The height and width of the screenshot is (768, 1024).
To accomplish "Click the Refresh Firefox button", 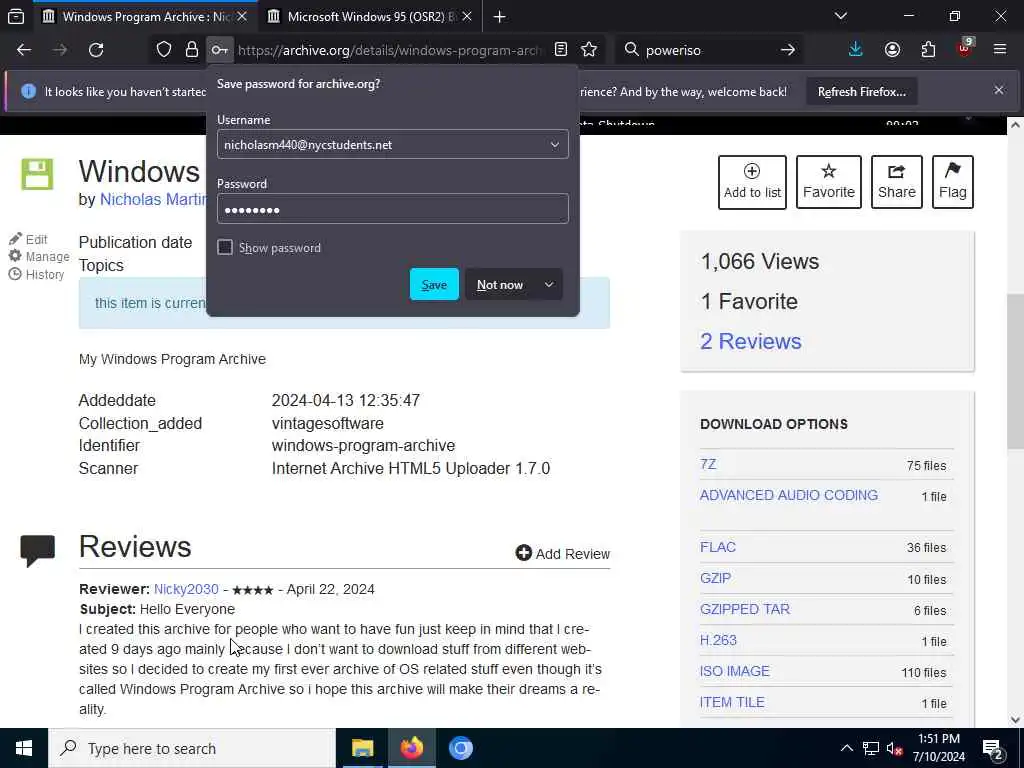I will [x=861, y=92].
